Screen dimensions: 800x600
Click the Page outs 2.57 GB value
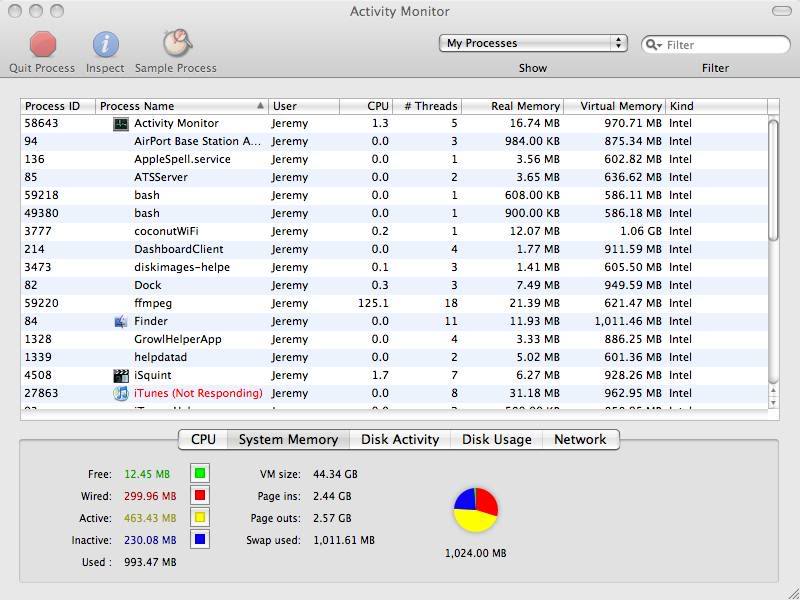pos(332,518)
